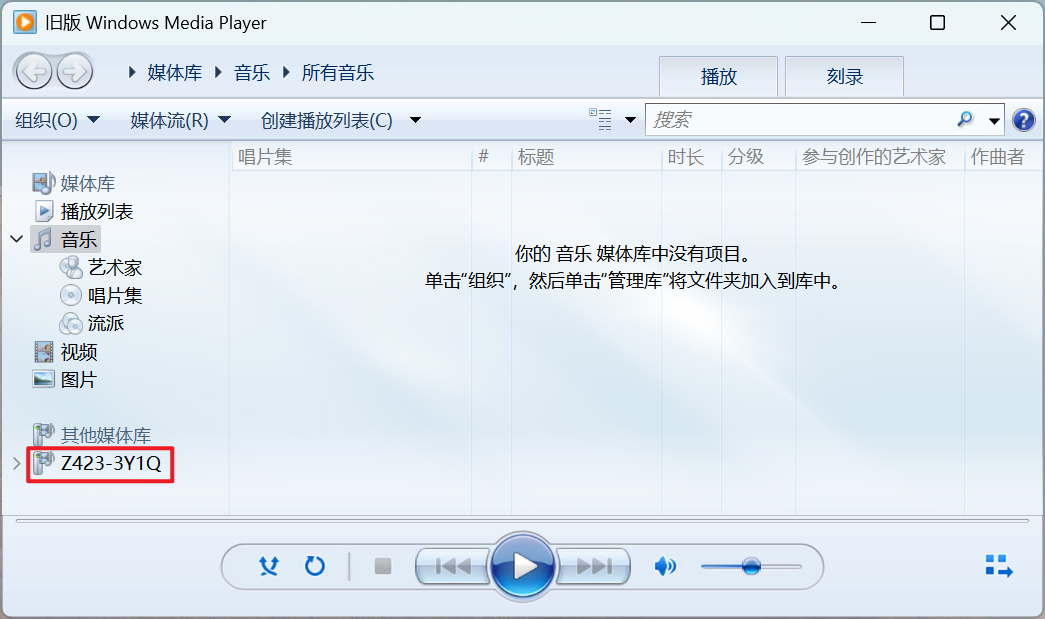Open the 播放 tab
Viewport: 1045px width, 619px height.
pyautogui.click(x=718, y=77)
